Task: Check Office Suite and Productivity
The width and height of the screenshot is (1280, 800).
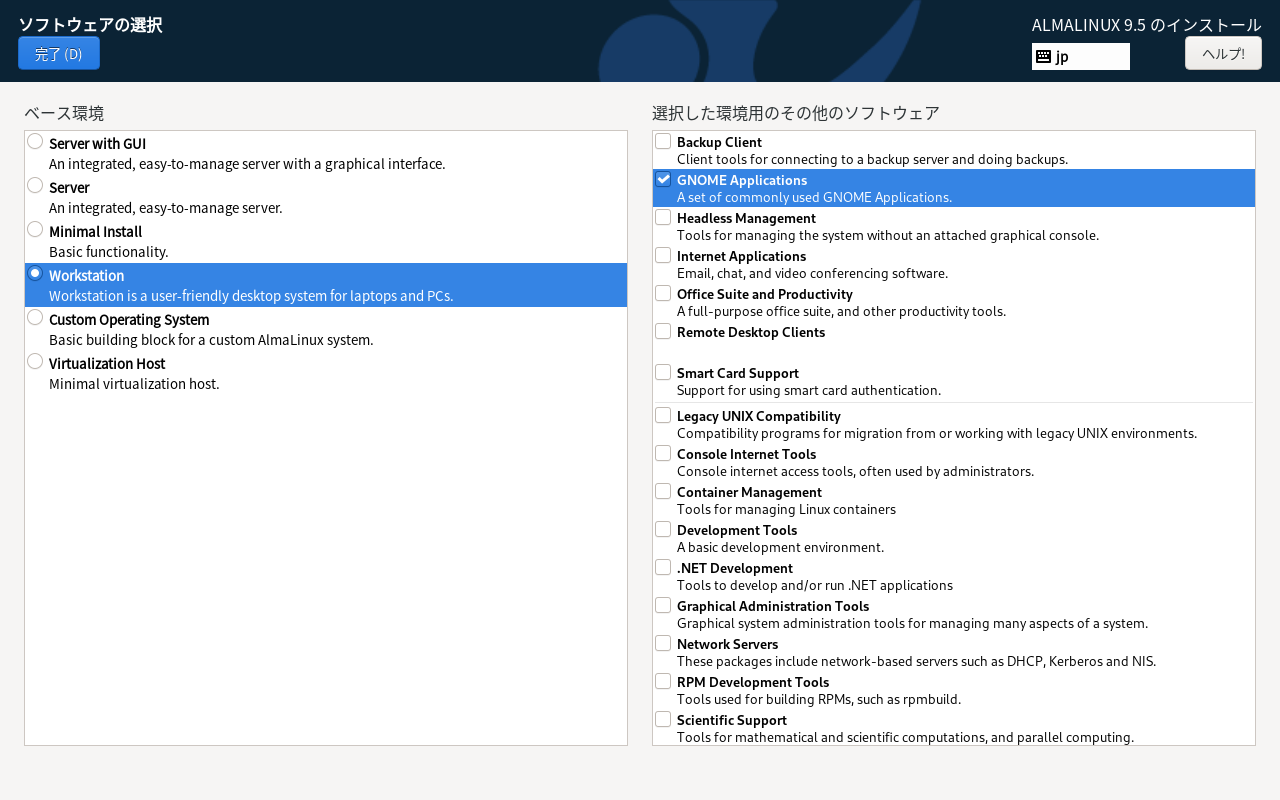Action: 663,294
